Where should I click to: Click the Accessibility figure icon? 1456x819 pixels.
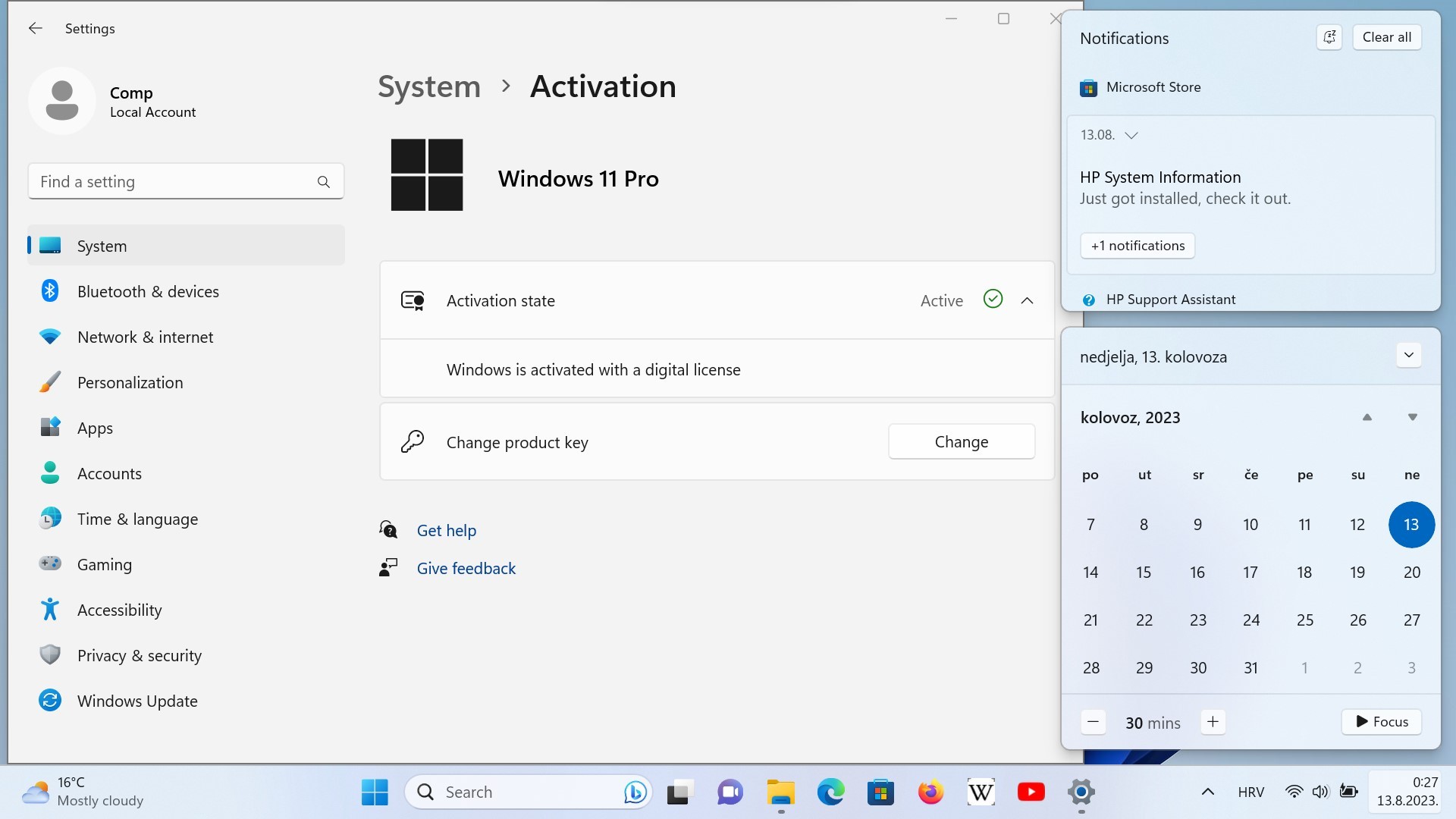50,610
